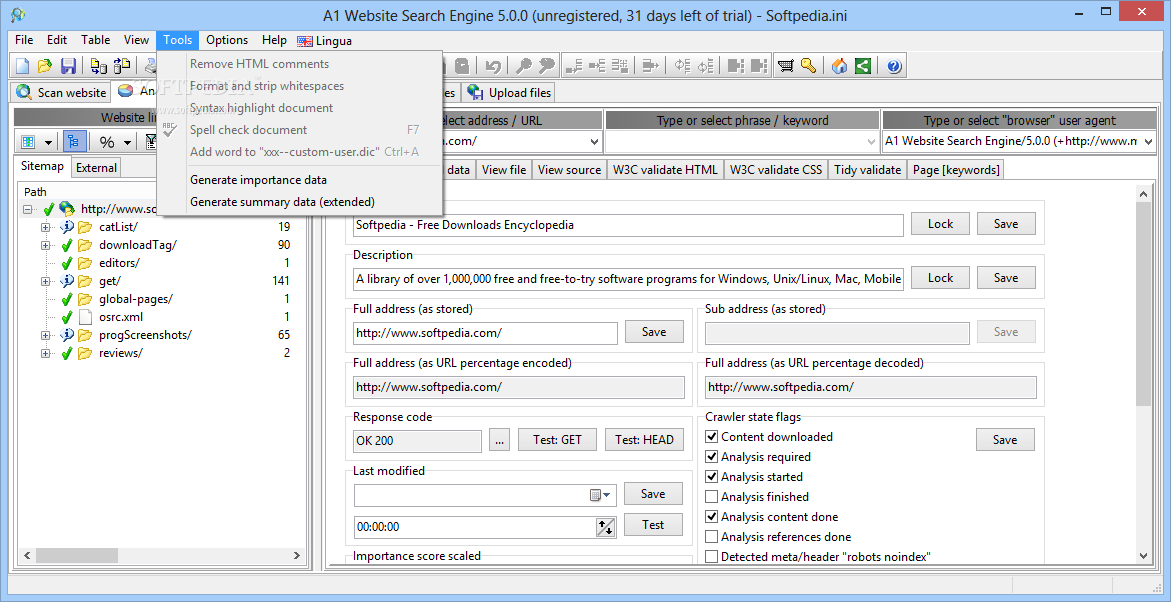The image size is (1171, 602).
Task: Open the phrase / keyword dropdown arrow
Action: [871, 141]
